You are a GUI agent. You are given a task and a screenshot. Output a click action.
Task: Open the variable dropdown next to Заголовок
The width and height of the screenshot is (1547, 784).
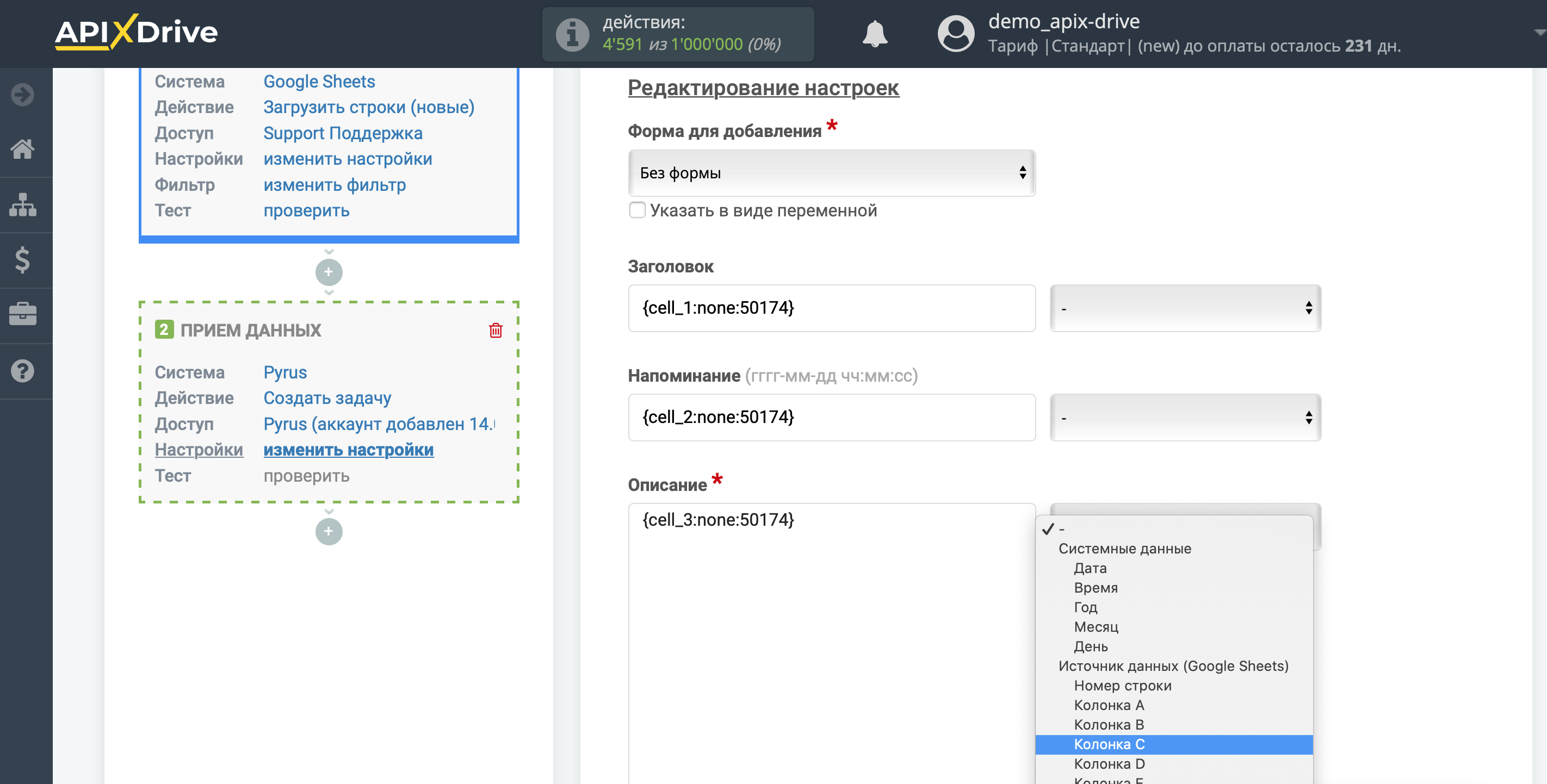point(1185,308)
